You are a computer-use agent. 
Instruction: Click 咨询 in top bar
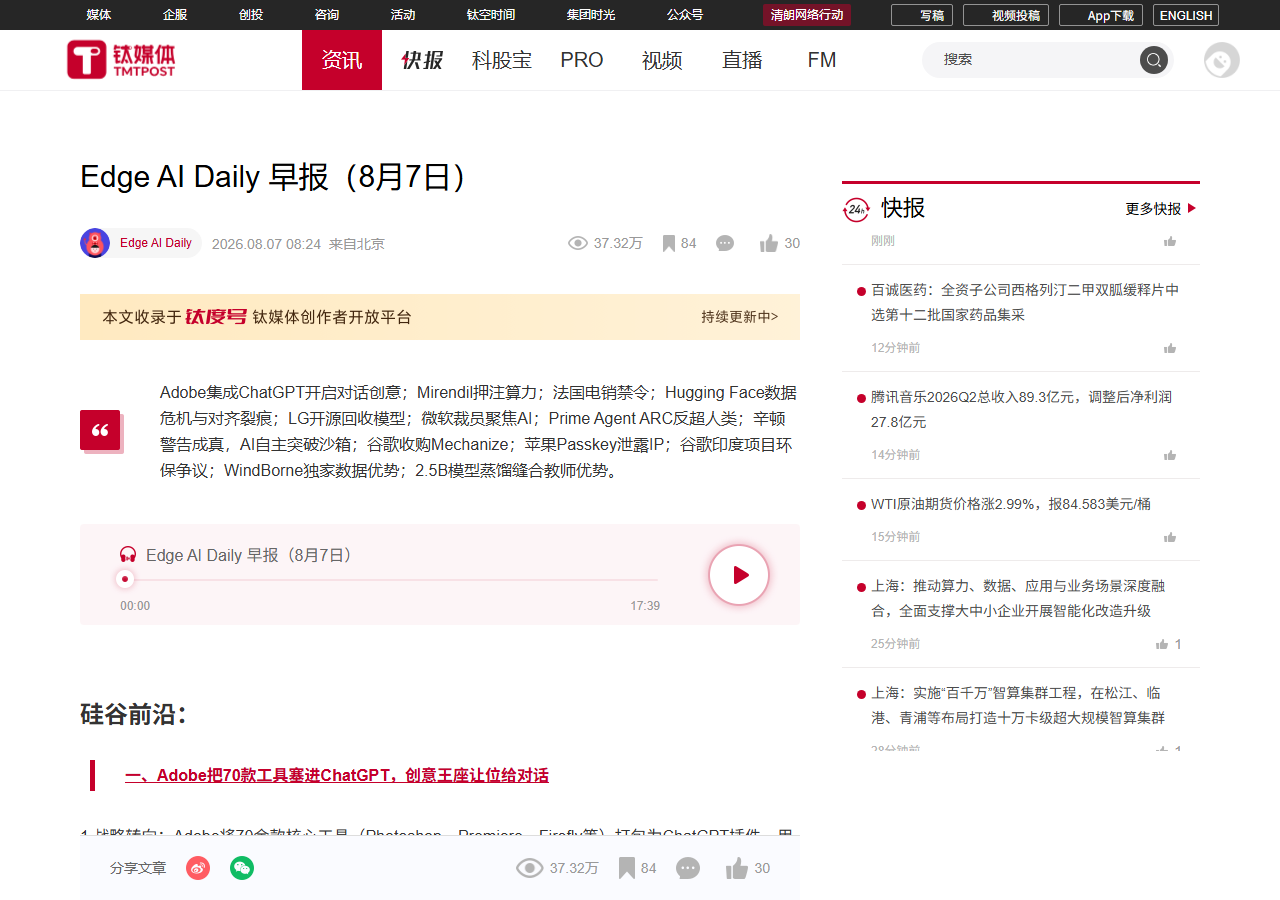click(x=327, y=15)
